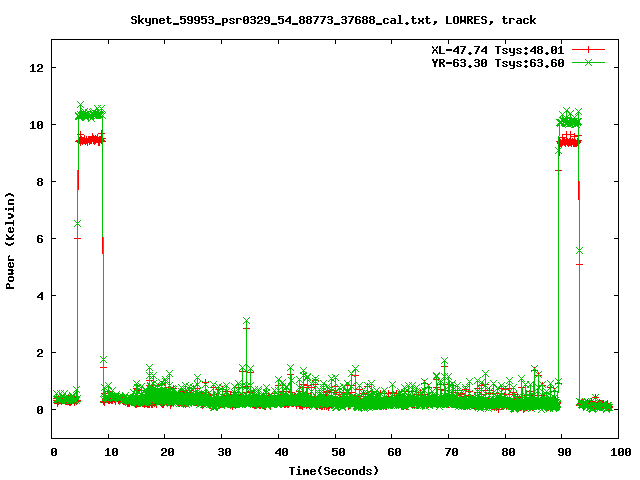Click x-axis tick label 100
The image size is (640, 480).
click(x=621, y=452)
